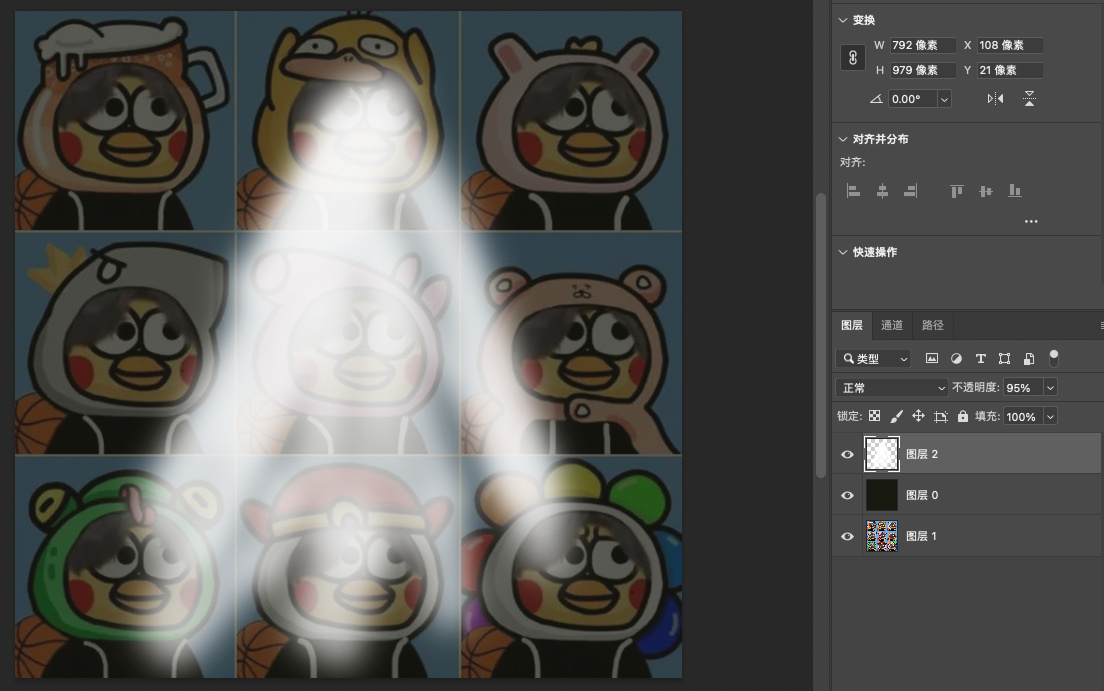The image size is (1104, 691).
Task: Lock layer position
Action: pyautogui.click(x=918, y=416)
